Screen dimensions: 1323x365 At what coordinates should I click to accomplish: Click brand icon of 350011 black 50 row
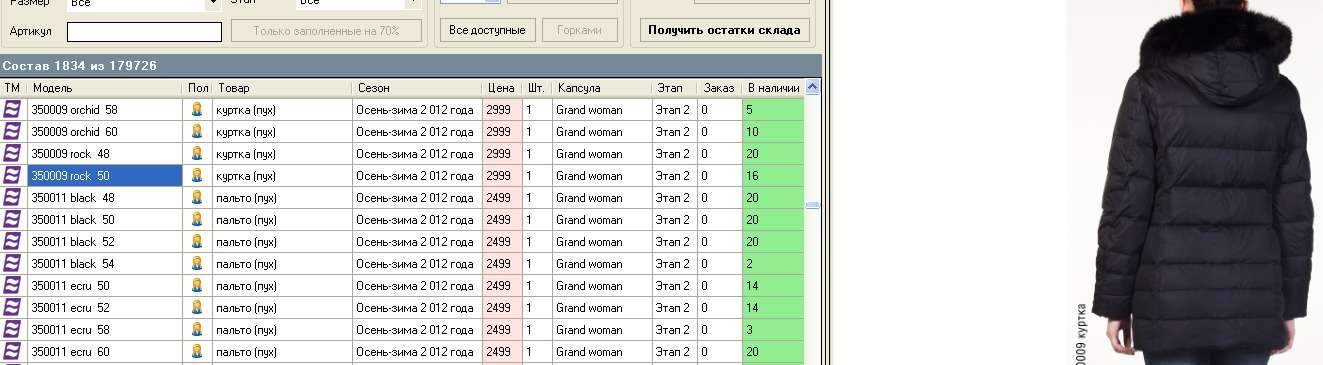[x=12, y=219]
